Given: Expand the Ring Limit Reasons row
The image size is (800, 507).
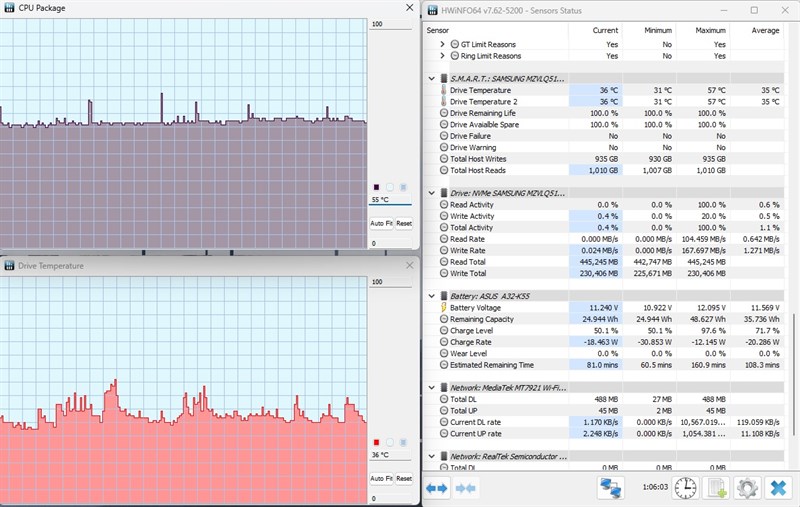Looking at the screenshot, I should pos(442,56).
